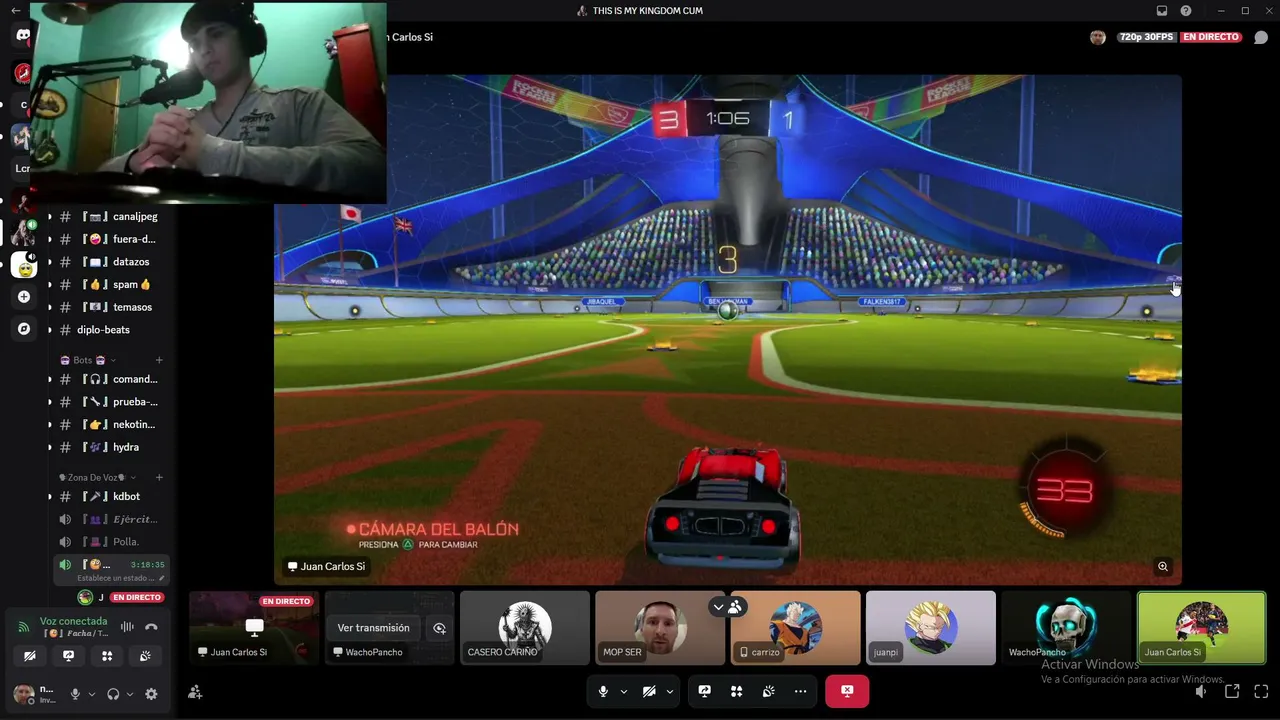Hide the participants row with the chevron pill

pos(727,607)
